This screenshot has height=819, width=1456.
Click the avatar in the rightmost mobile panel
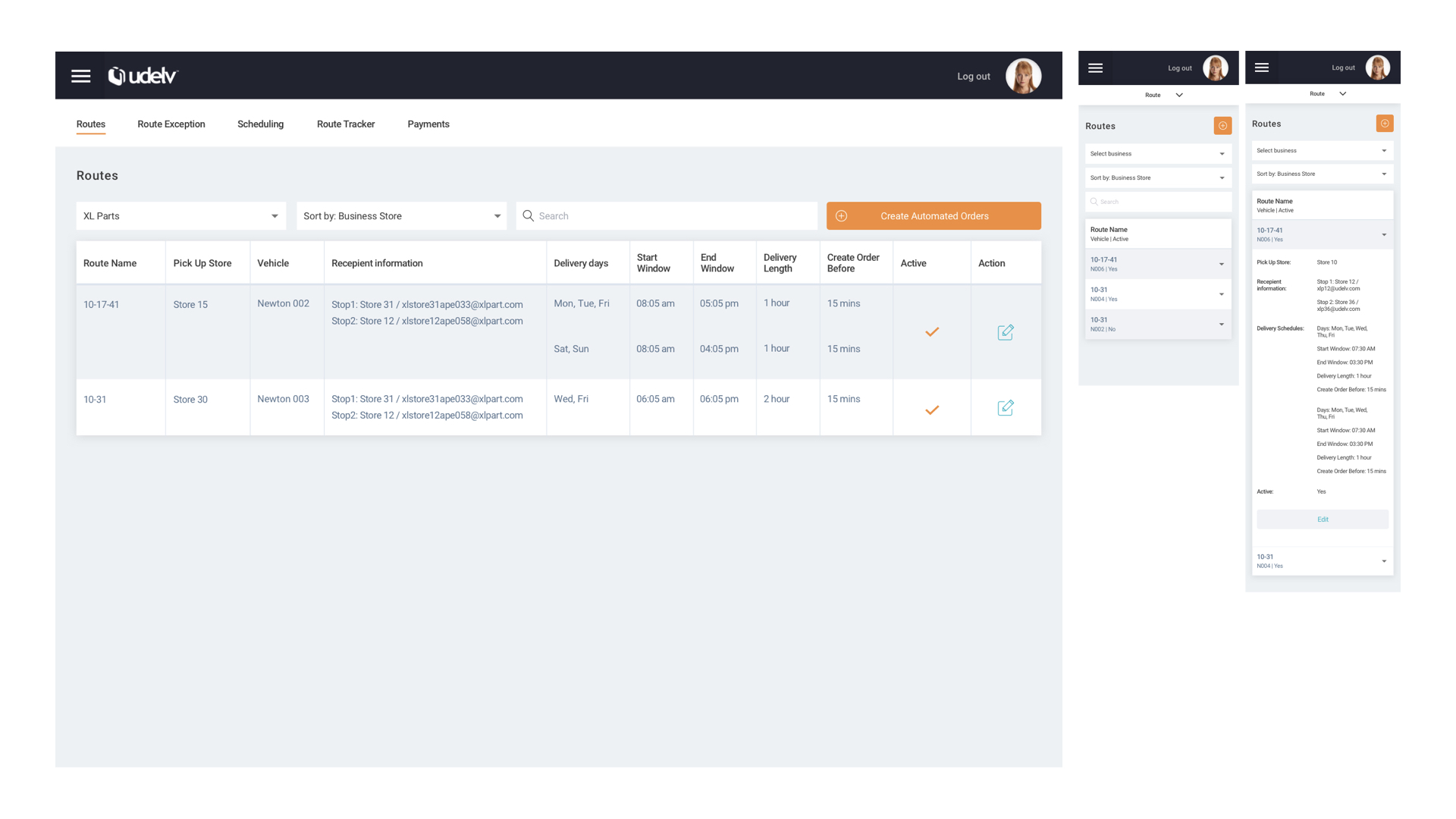coord(1378,67)
